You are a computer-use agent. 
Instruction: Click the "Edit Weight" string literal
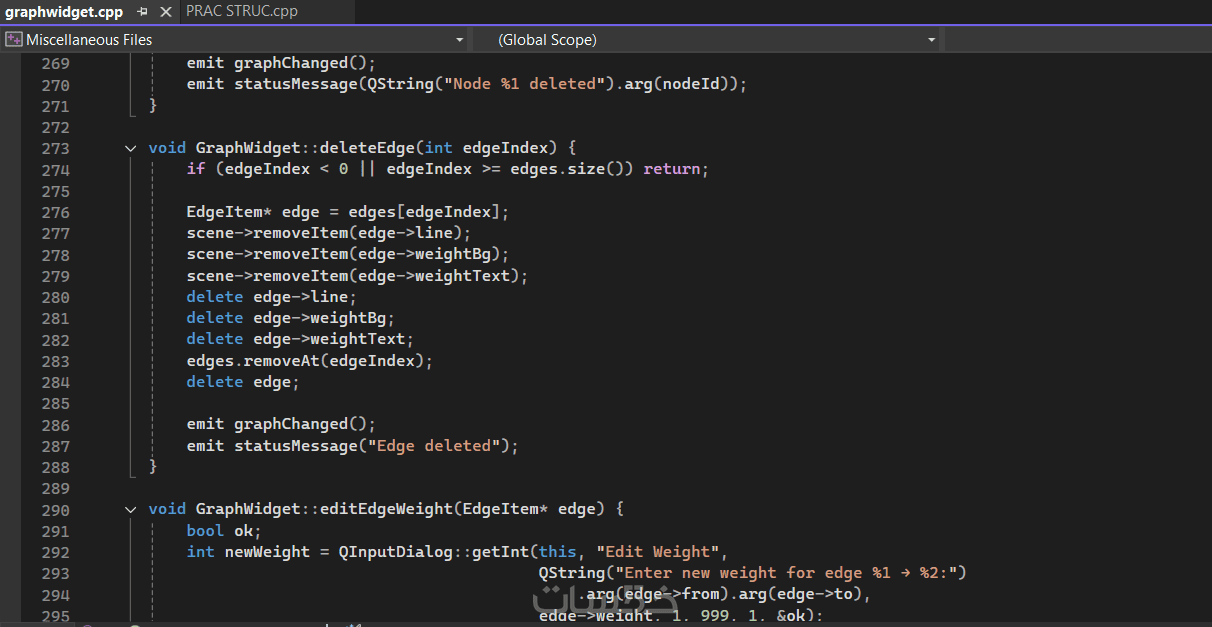click(657, 552)
